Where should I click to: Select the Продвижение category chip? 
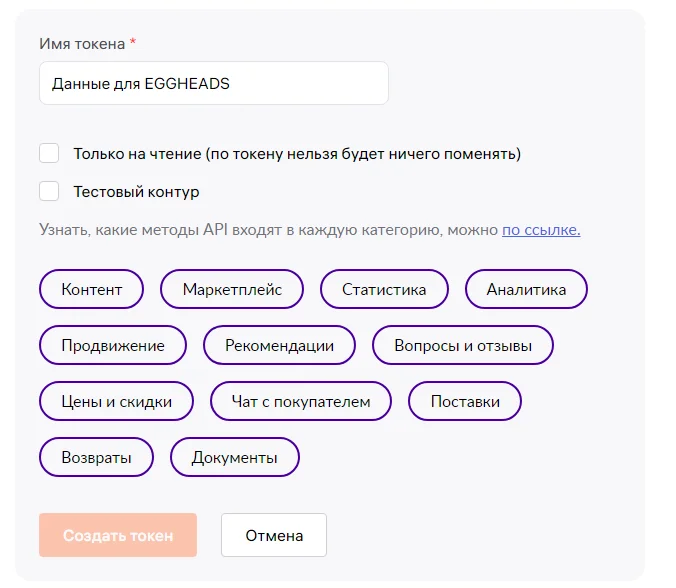click(x=113, y=345)
